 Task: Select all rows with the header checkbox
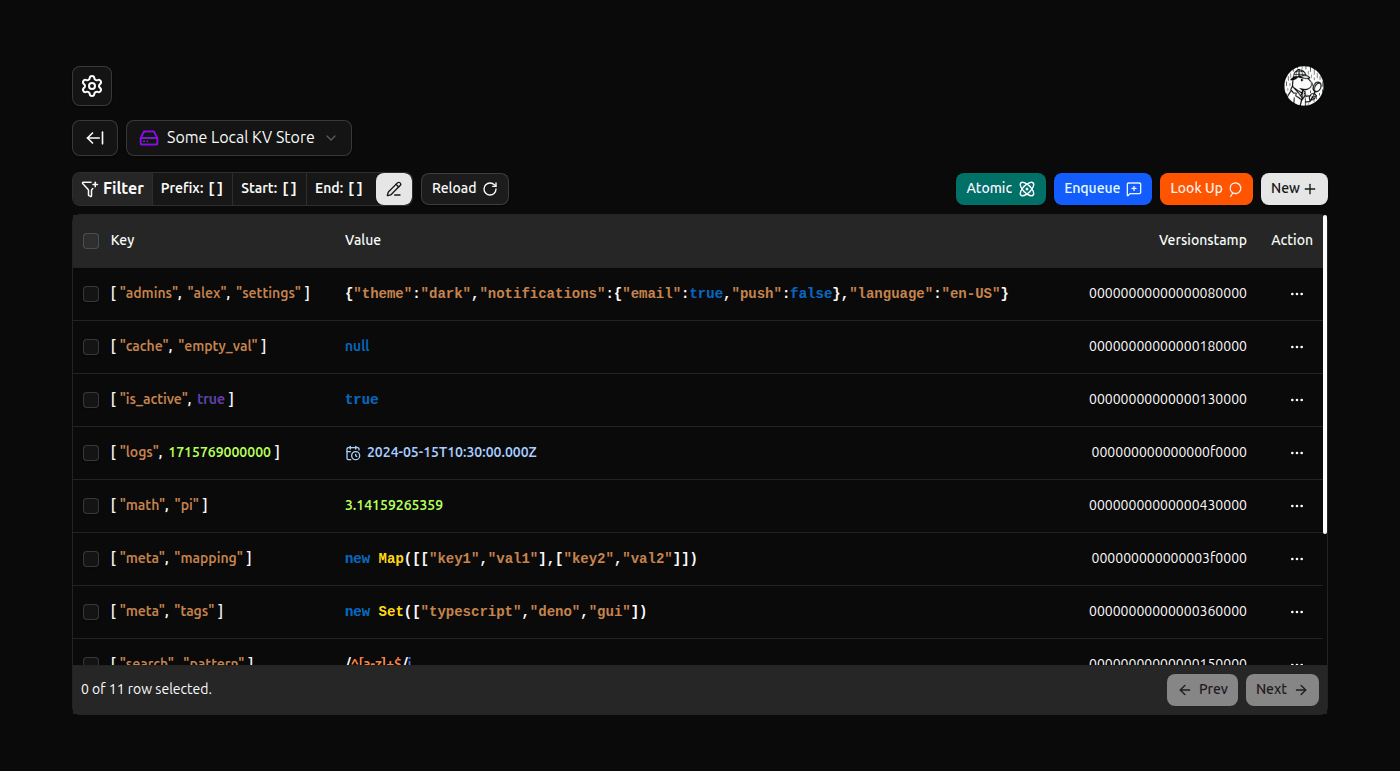[91, 240]
